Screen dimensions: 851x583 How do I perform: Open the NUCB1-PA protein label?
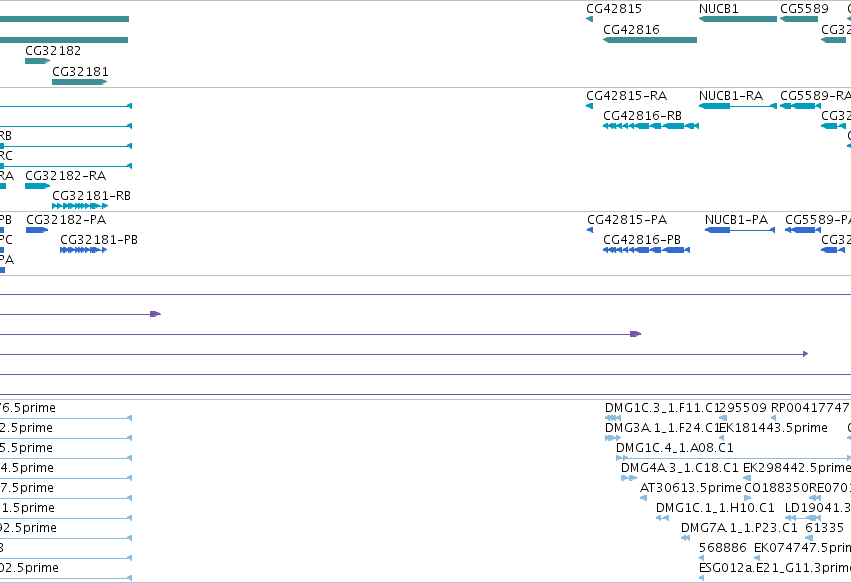tap(736, 219)
